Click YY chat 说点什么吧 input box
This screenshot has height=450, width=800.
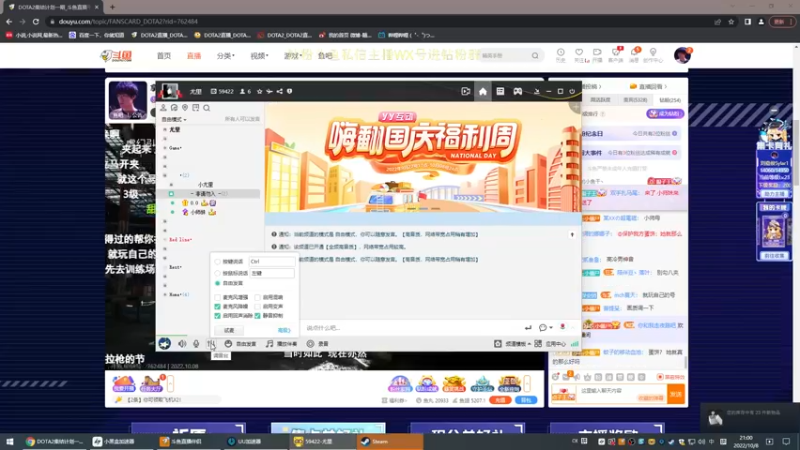(411, 328)
